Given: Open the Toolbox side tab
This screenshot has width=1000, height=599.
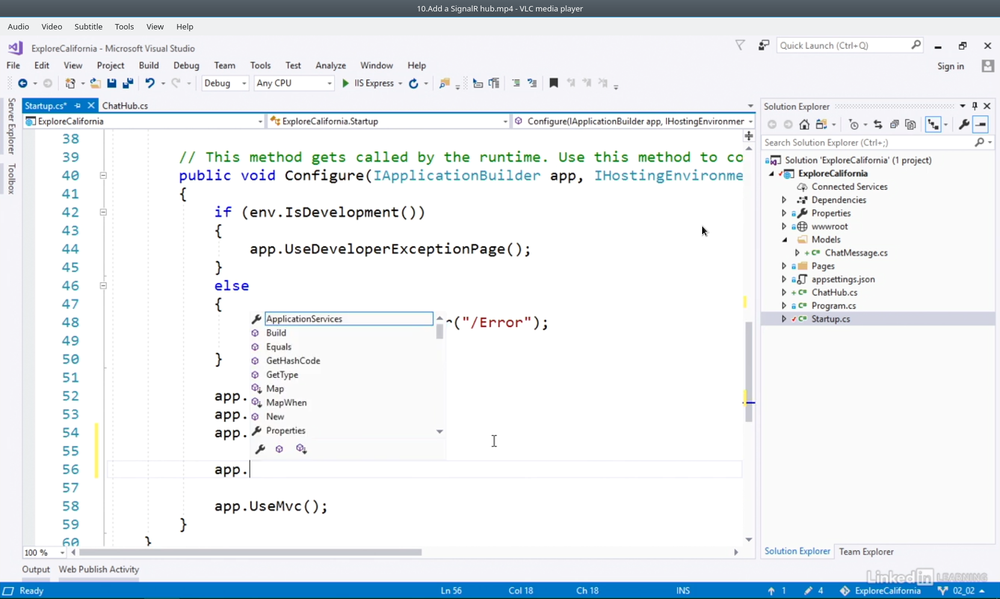Looking at the screenshot, I should click(11, 179).
